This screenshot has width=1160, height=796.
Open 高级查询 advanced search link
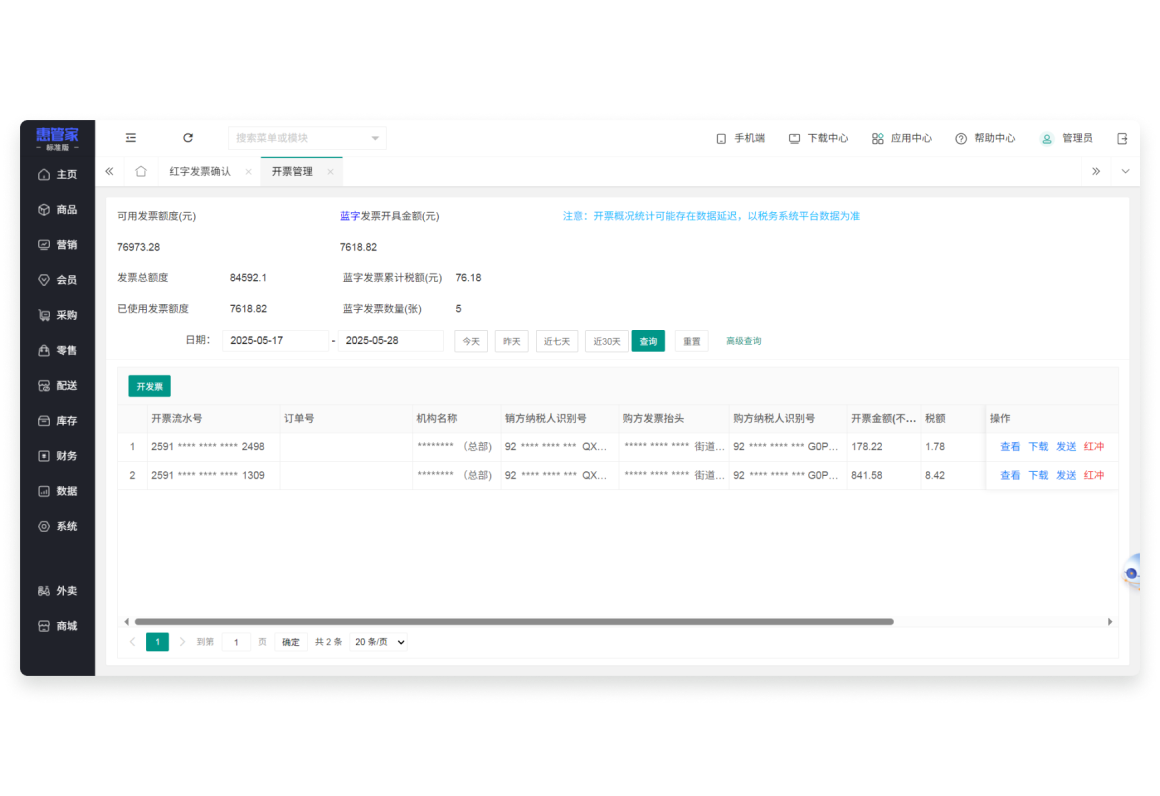pos(743,341)
